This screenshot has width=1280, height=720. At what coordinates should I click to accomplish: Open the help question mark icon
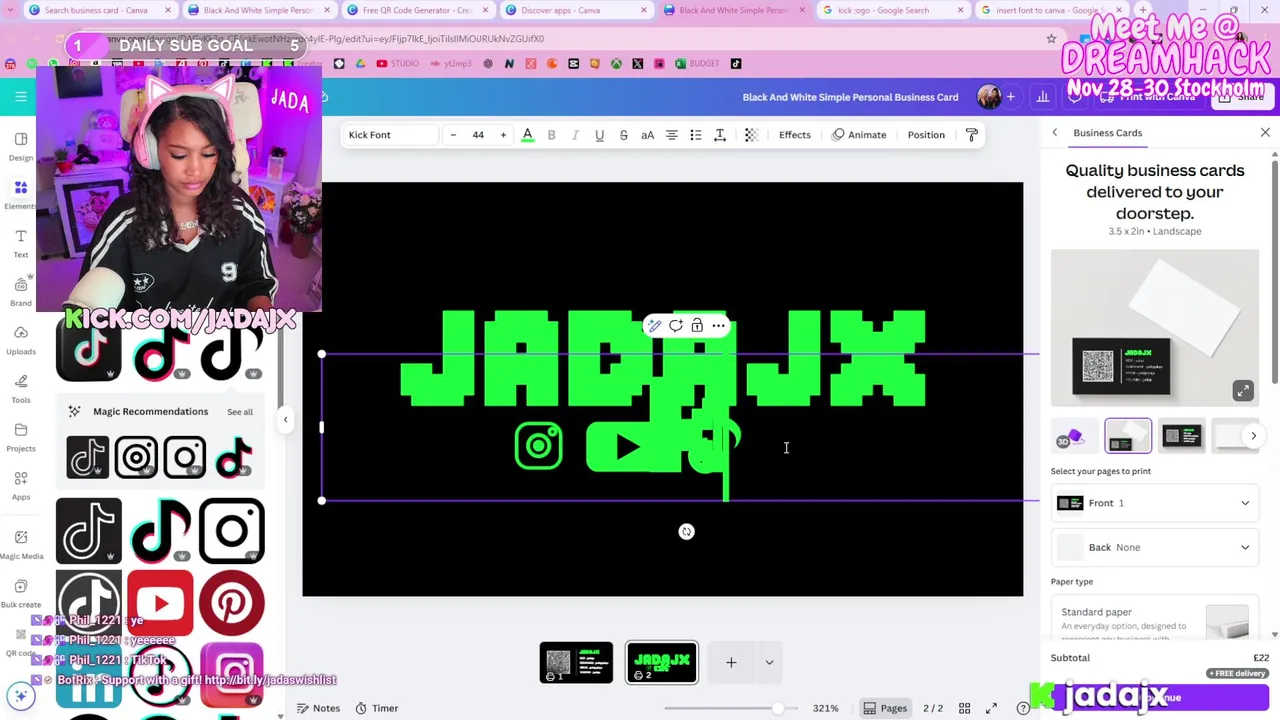click(x=1022, y=708)
